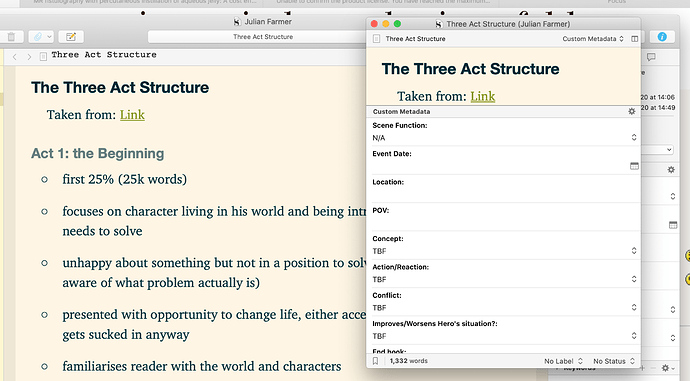Click the paperclip attachment toolbar button
690x381 pixels.
tap(38, 37)
